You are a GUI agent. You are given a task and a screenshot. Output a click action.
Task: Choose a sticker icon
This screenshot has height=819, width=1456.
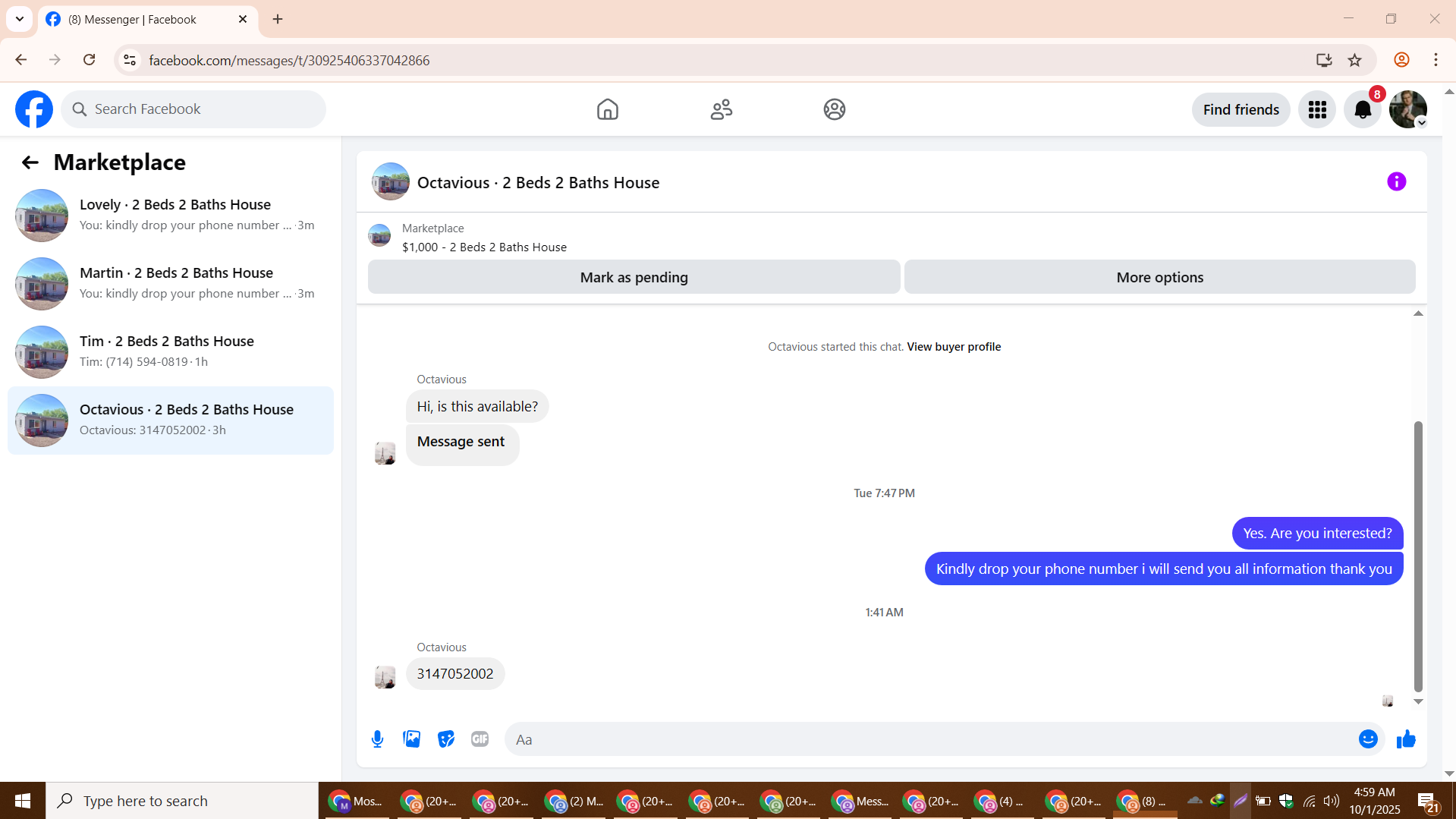(446, 739)
